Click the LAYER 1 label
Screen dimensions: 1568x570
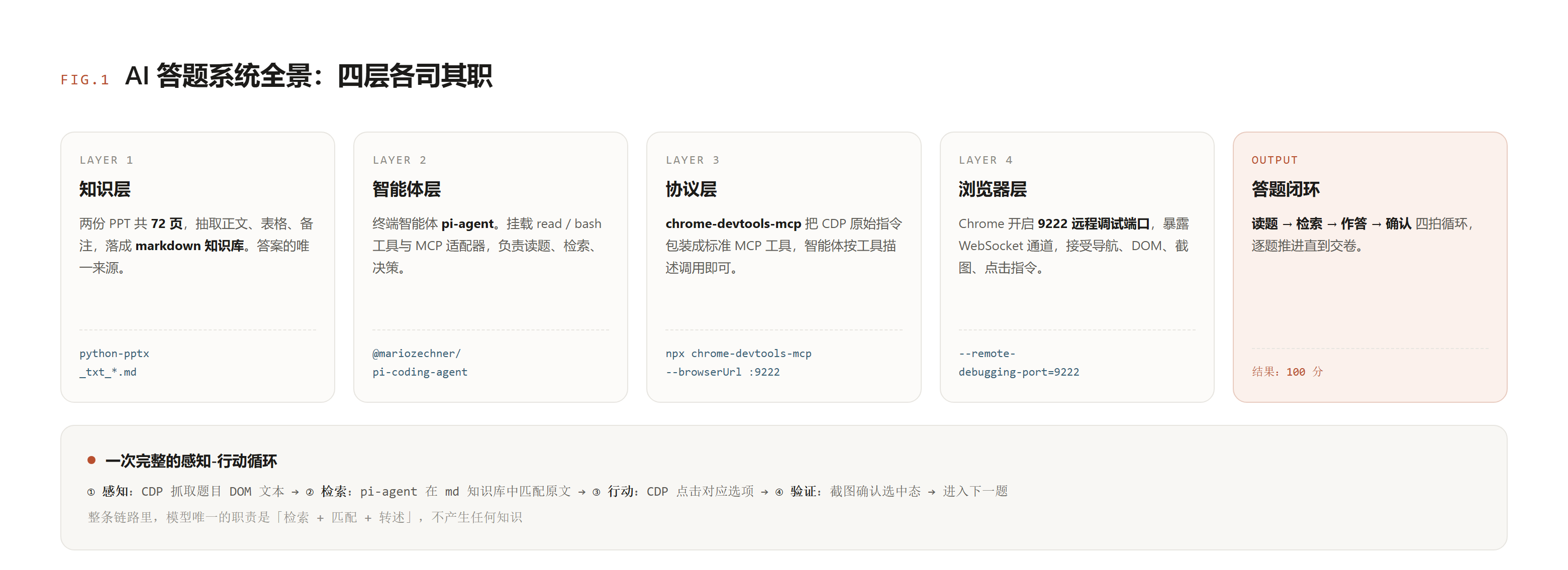106,160
